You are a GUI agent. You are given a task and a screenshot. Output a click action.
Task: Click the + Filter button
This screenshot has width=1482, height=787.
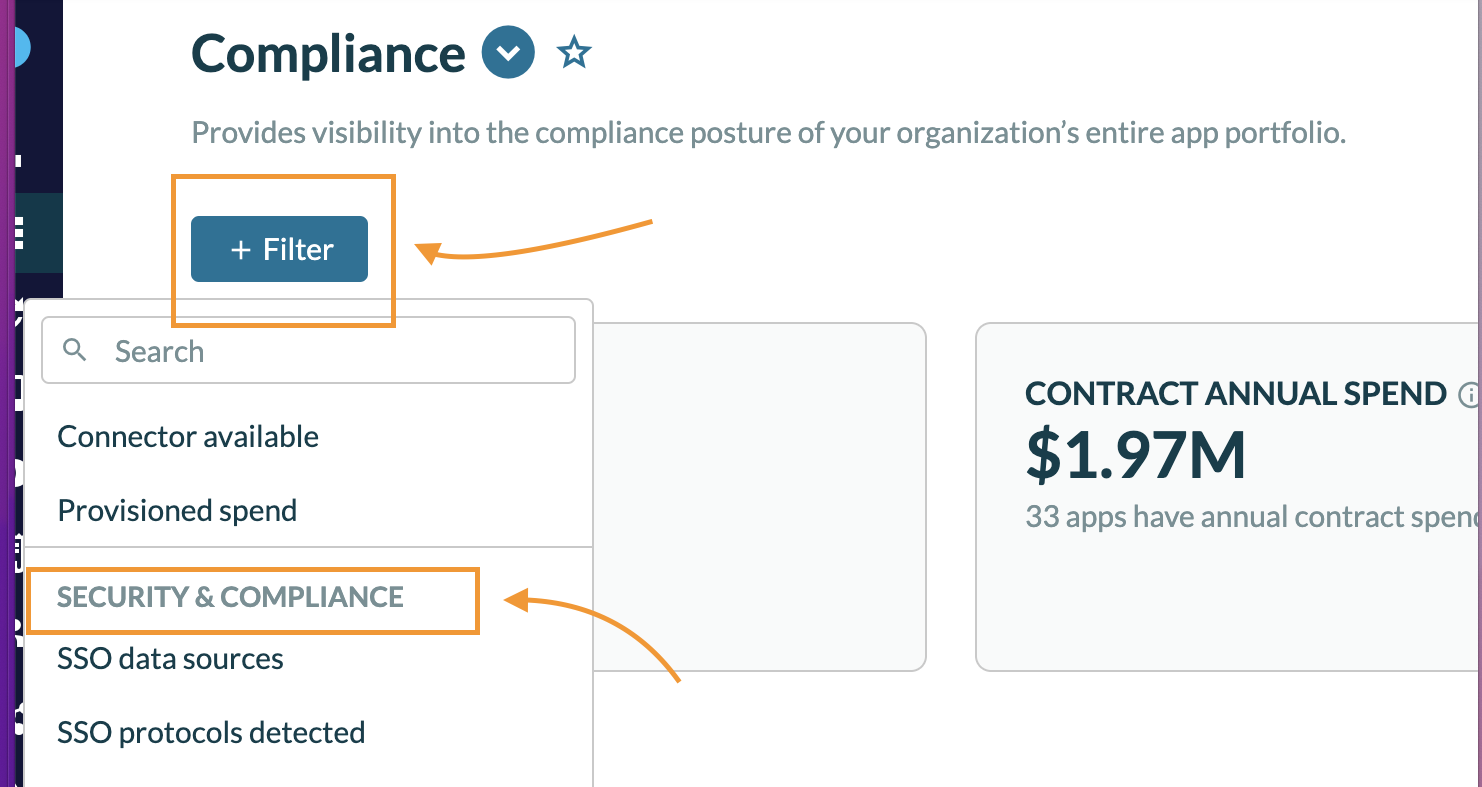[x=279, y=249]
